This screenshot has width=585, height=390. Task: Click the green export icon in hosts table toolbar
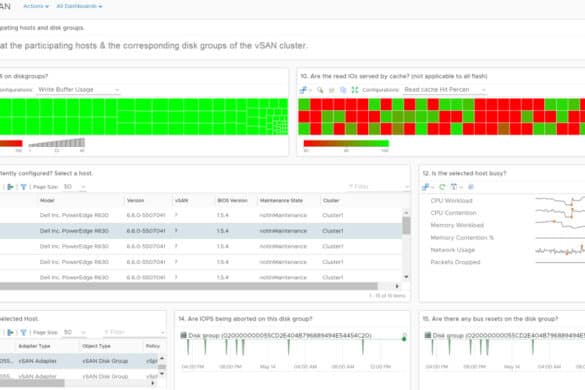coord(11,187)
